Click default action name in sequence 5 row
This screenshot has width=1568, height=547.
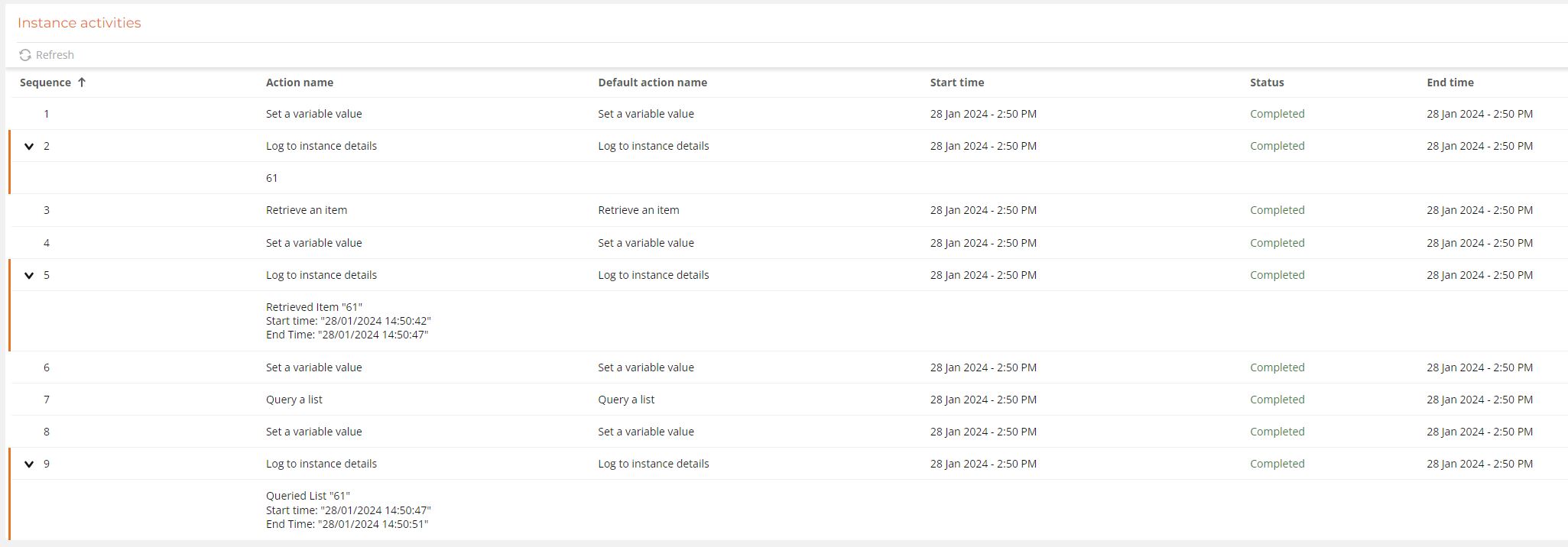pyautogui.click(x=654, y=275)
